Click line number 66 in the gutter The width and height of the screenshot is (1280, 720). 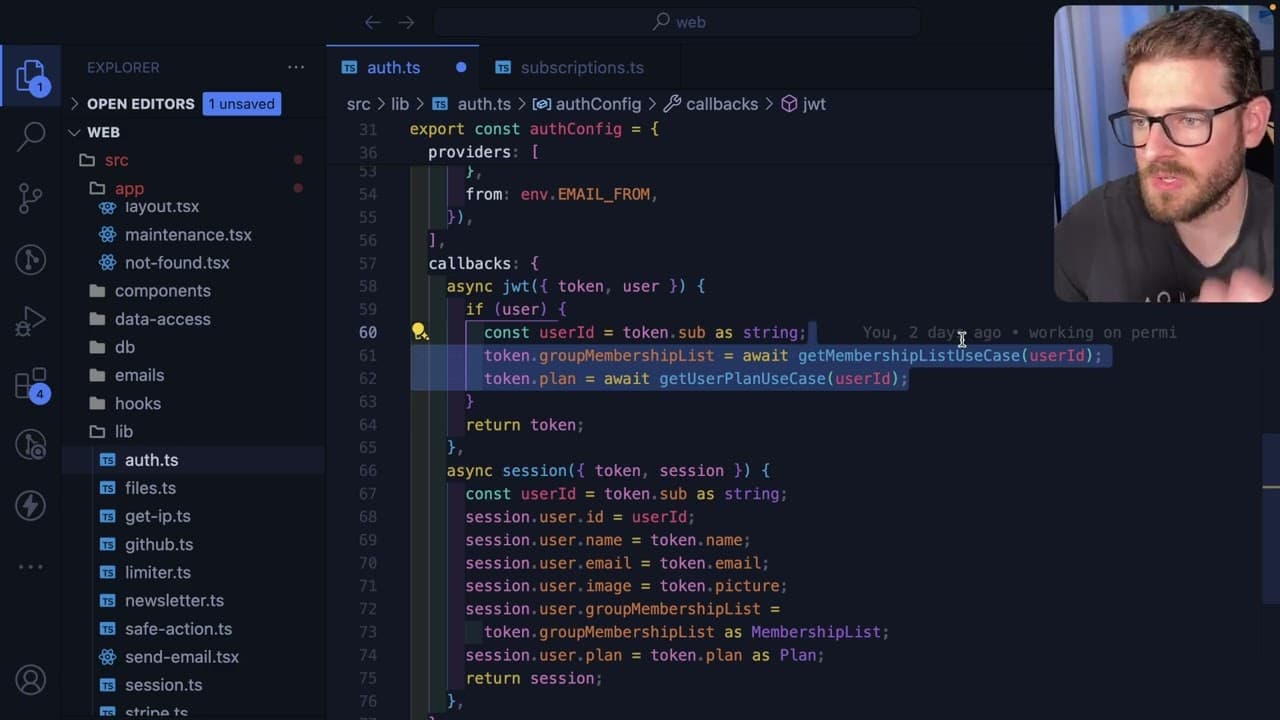(367, 471)
